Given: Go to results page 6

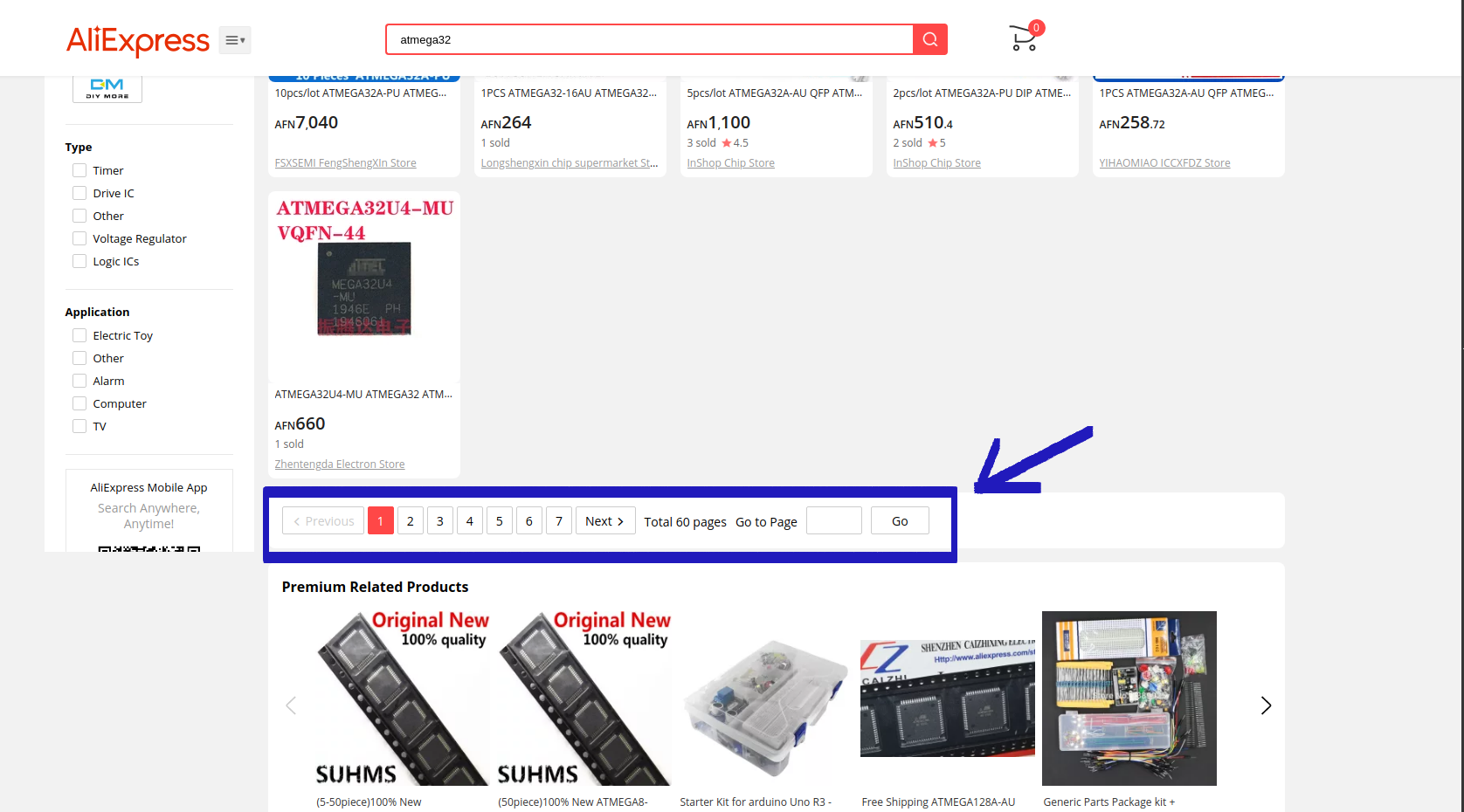Looking at the screenshot, I should pos(529,521).
